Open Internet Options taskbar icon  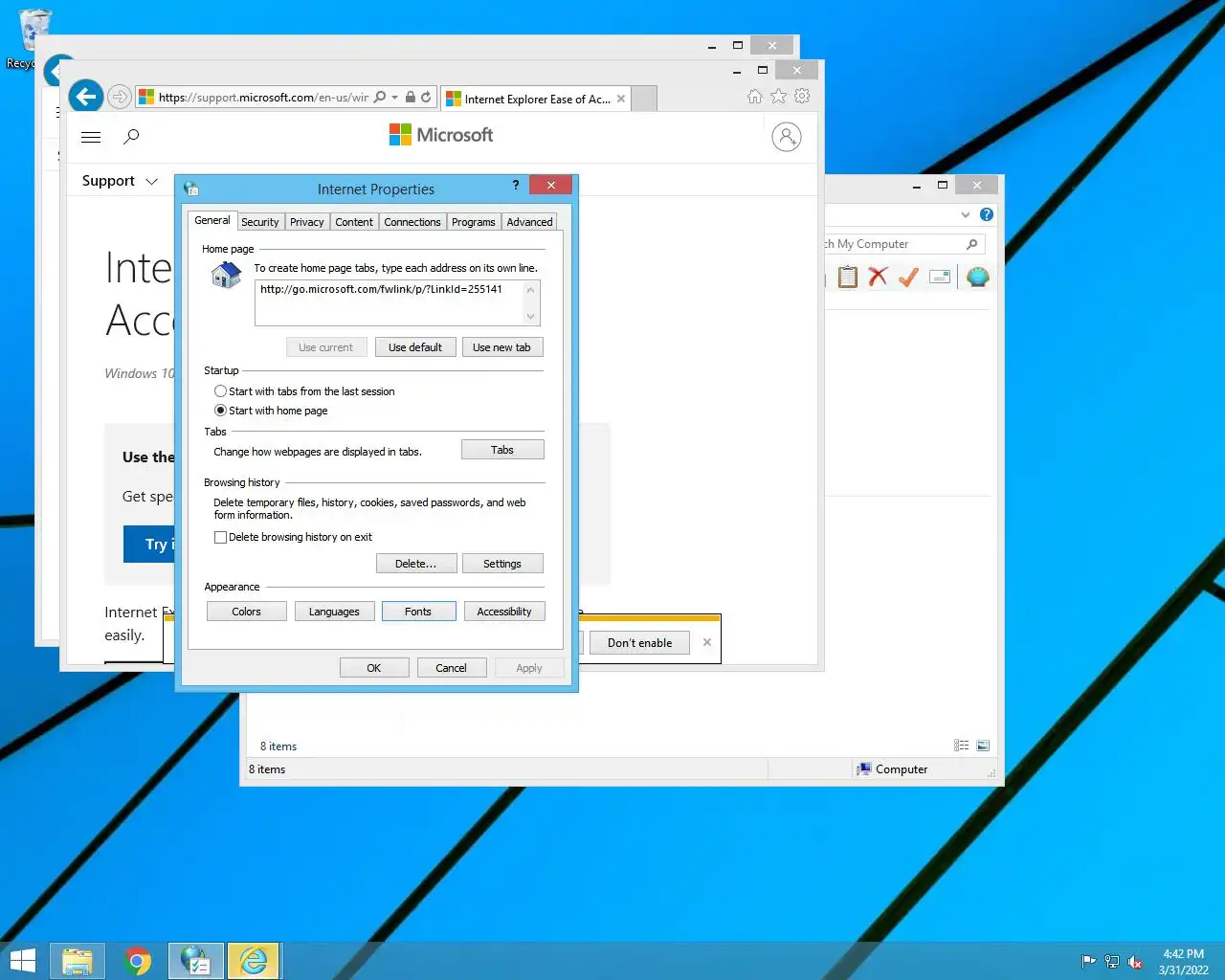(x=196, y=961)
